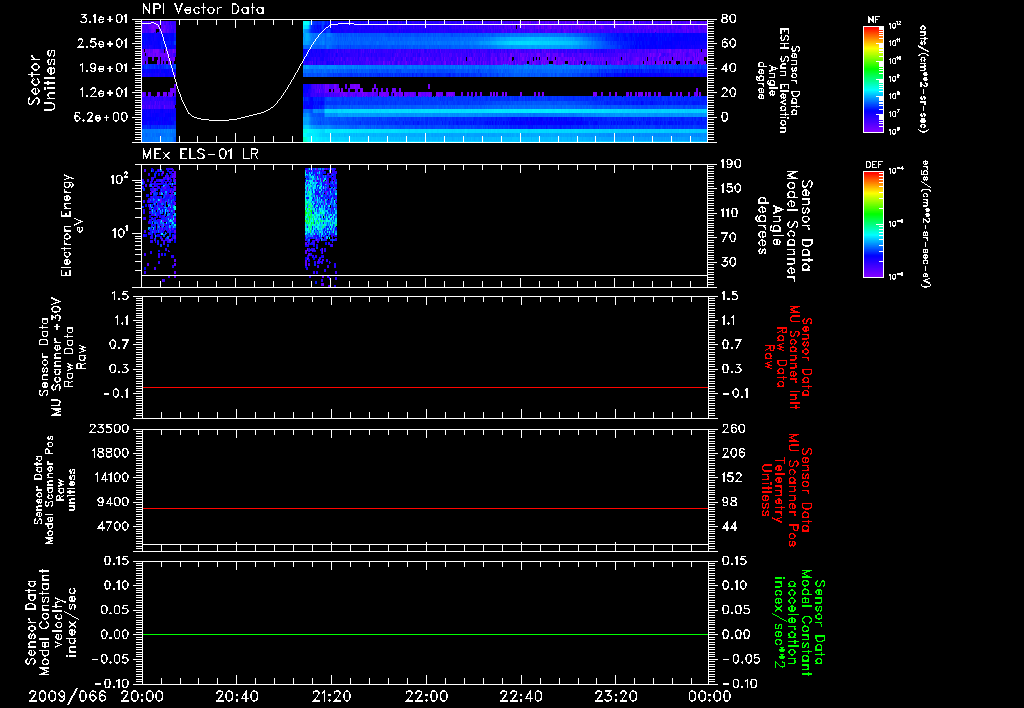Click the '80' sun elevation tick value
This screenshot has height=708, width=1024.
click(728, 19)
